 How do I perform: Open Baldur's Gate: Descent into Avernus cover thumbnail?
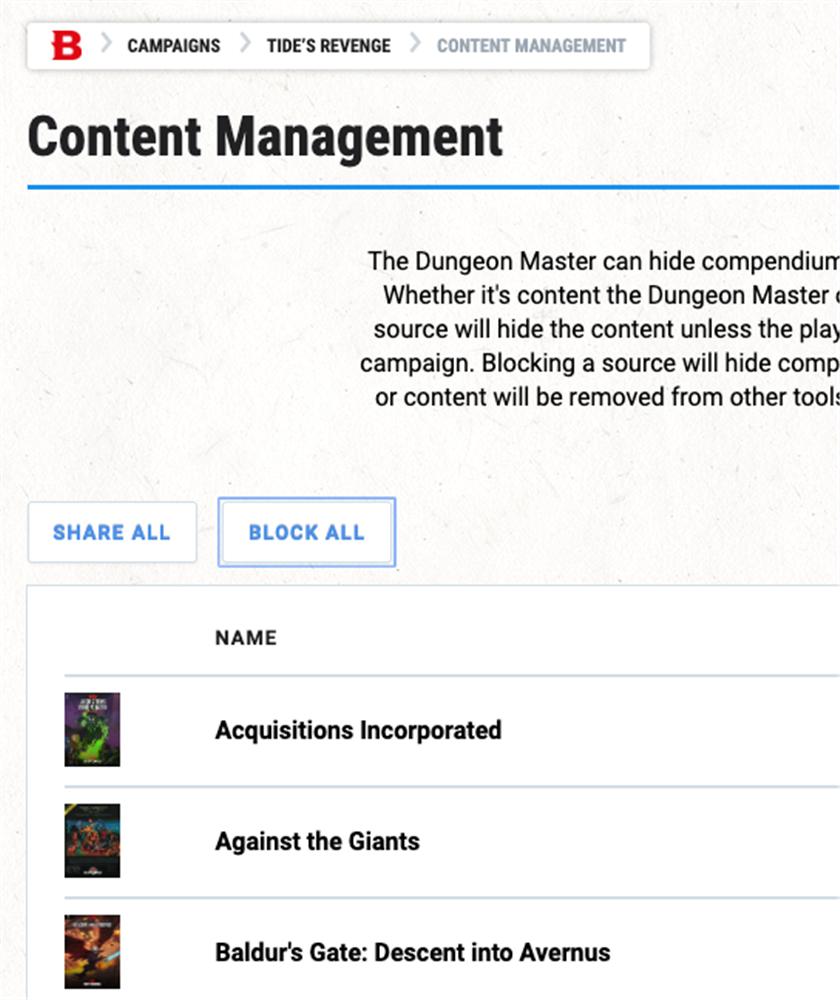tap(92, 952)
